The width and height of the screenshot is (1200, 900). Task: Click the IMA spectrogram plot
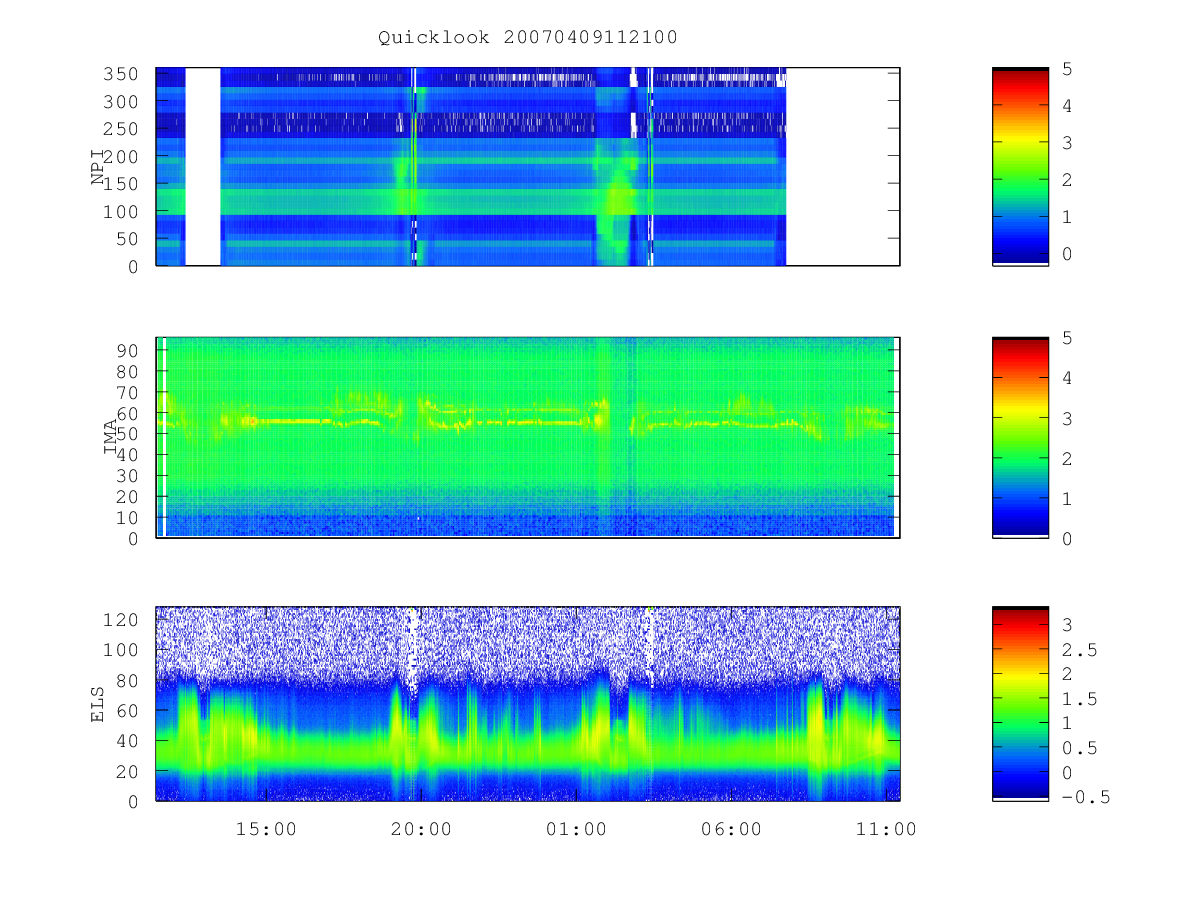click(528, 438)
